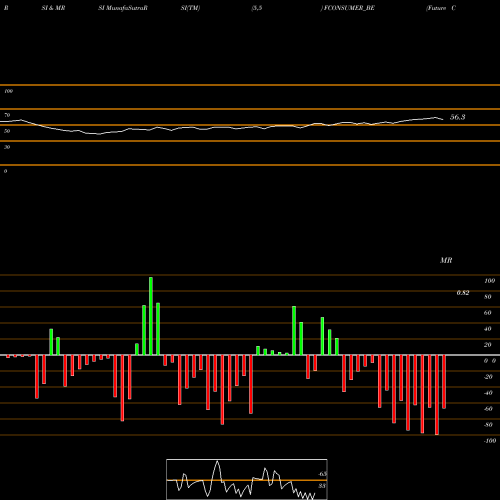Click the MR right axis label -100
The image size is (500, 500).
coord(490,441)
